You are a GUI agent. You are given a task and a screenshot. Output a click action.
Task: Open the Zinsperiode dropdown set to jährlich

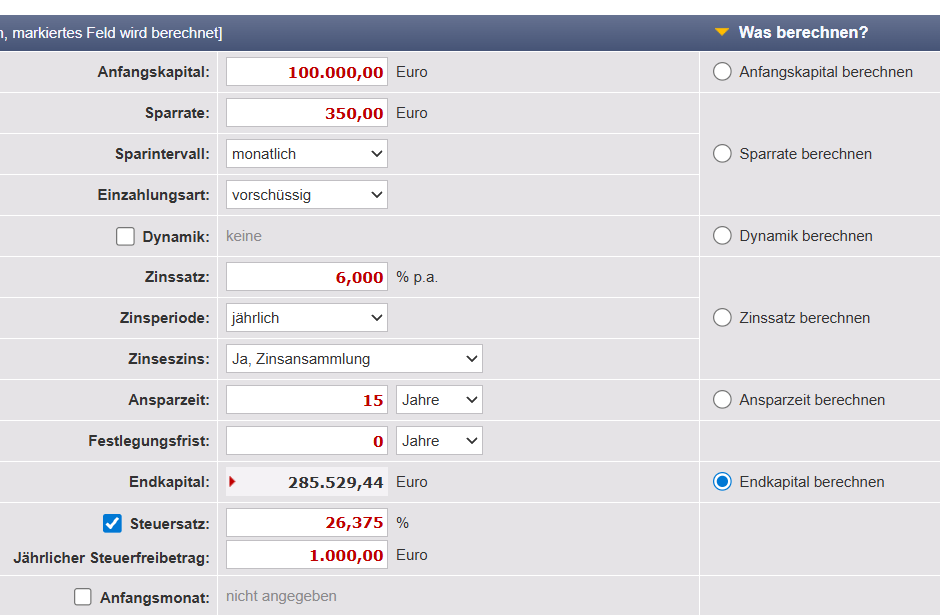(x=307, y=318)
